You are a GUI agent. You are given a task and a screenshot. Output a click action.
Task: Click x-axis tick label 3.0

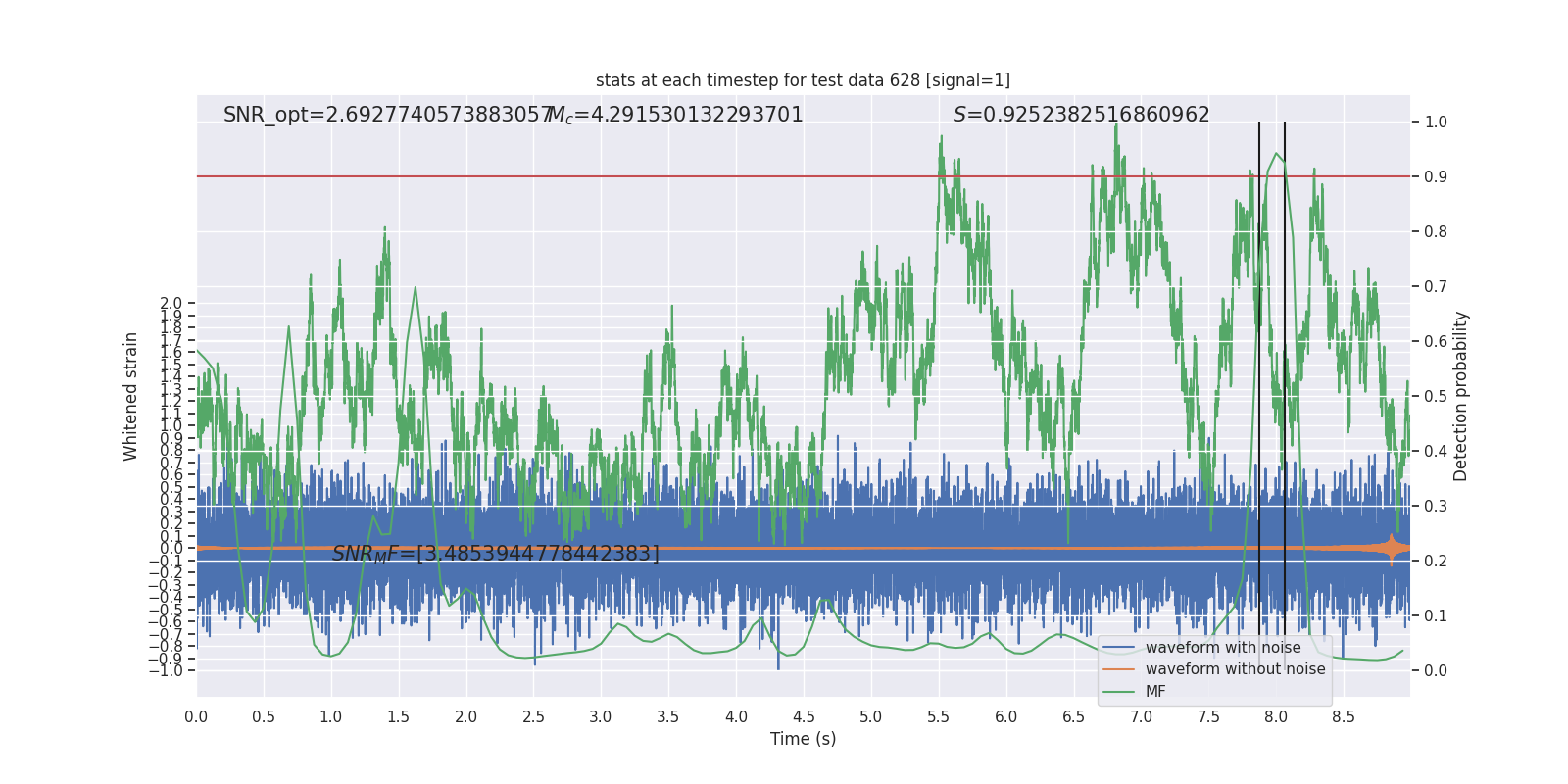tap(601, 717)
